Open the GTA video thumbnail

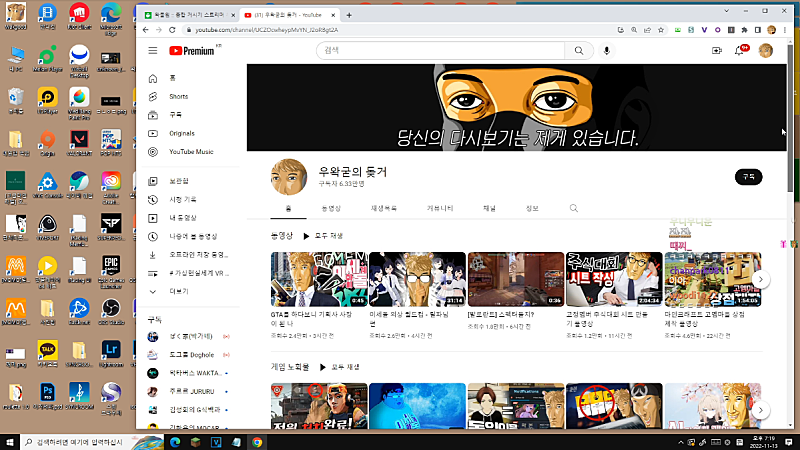tap(319, 279)
